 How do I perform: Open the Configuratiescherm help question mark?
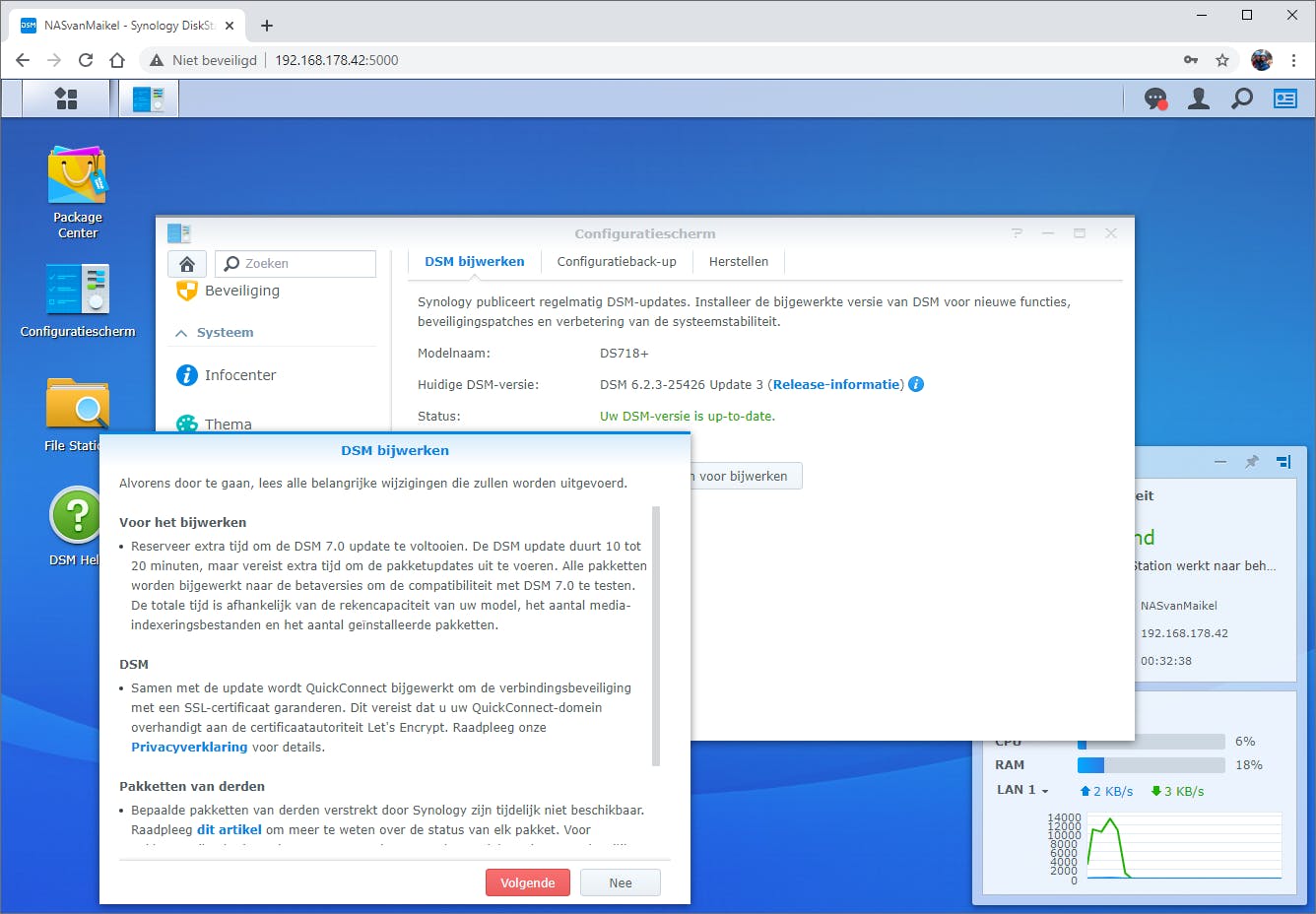tap(1017, 233)
